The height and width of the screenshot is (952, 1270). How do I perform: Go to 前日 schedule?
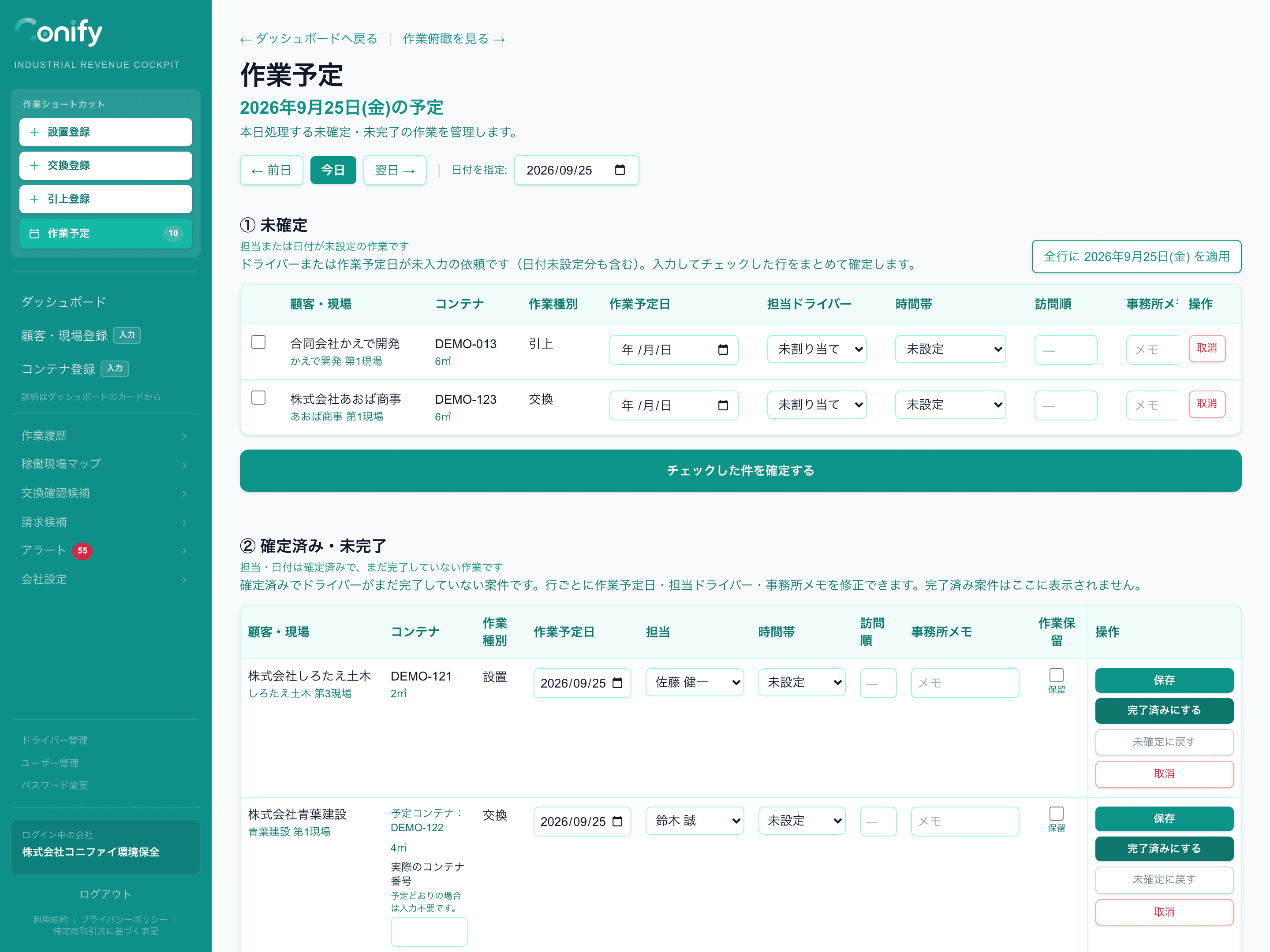coord(271,170)
